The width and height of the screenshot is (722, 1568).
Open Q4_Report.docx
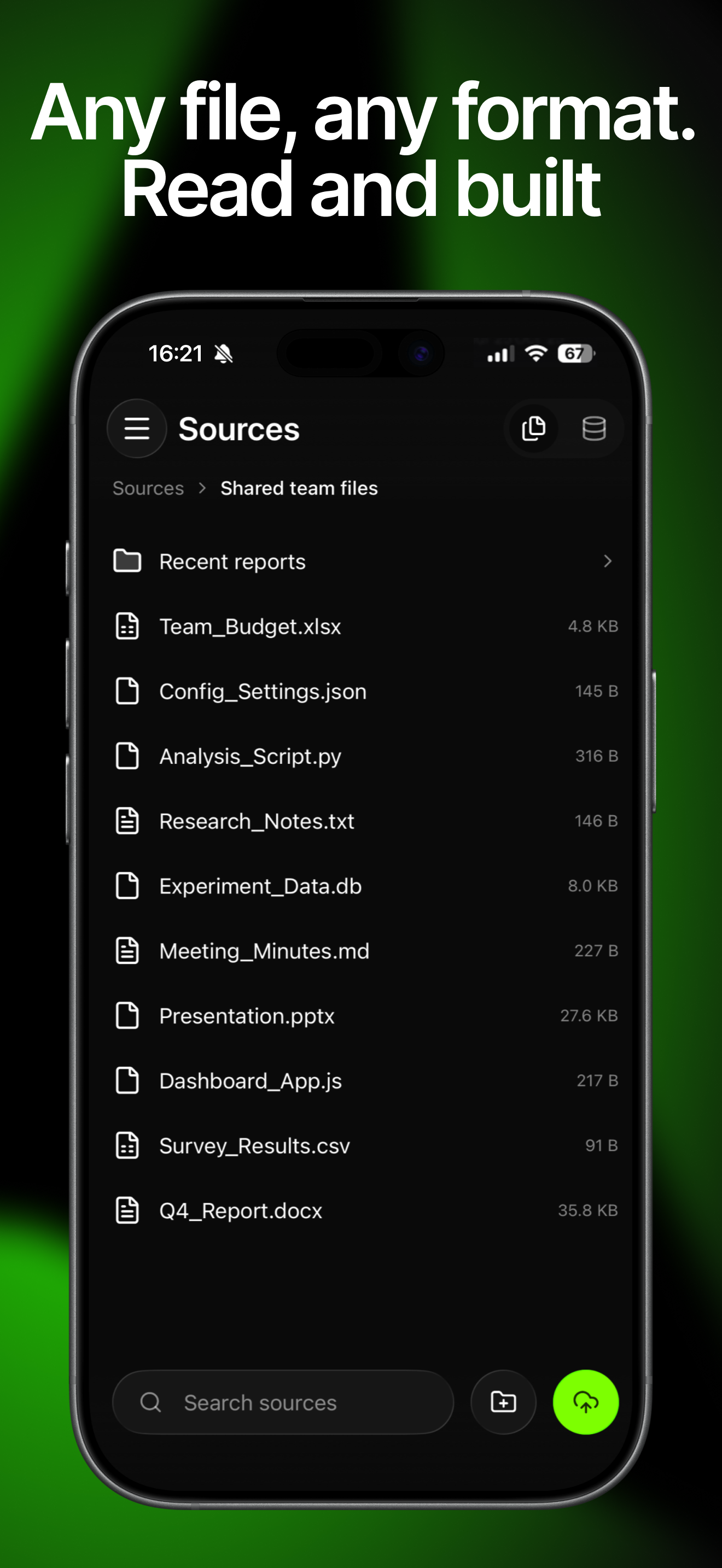[x=365, y=1210]
